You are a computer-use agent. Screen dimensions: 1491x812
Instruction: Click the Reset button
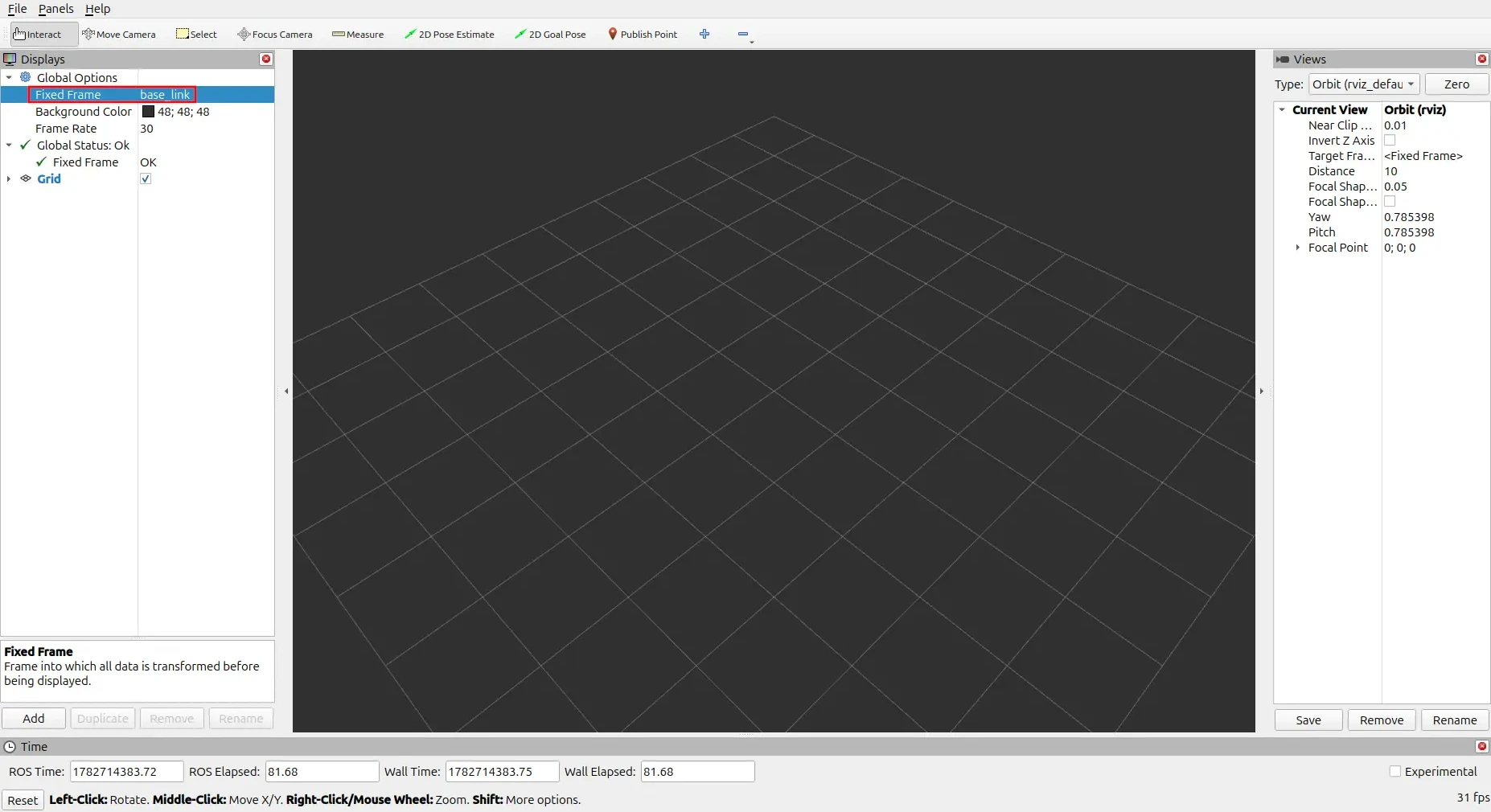coord(23,800)
